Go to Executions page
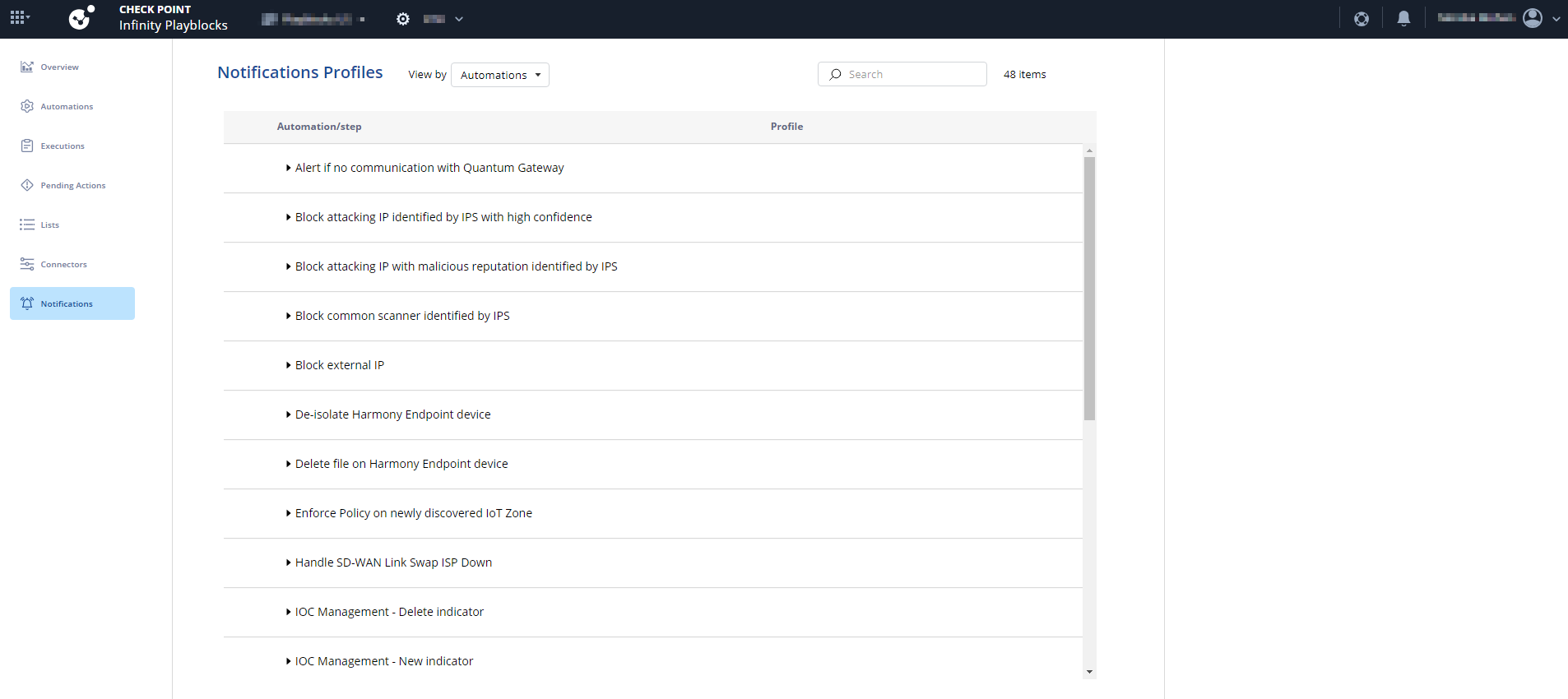Viewport: 1568px width, 699px height. pos(63,146)
